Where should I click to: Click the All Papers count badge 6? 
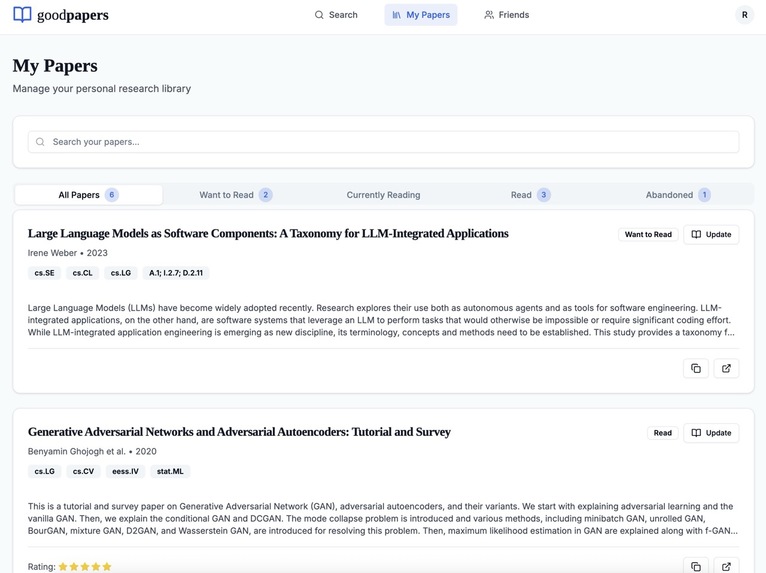[112, 195]
